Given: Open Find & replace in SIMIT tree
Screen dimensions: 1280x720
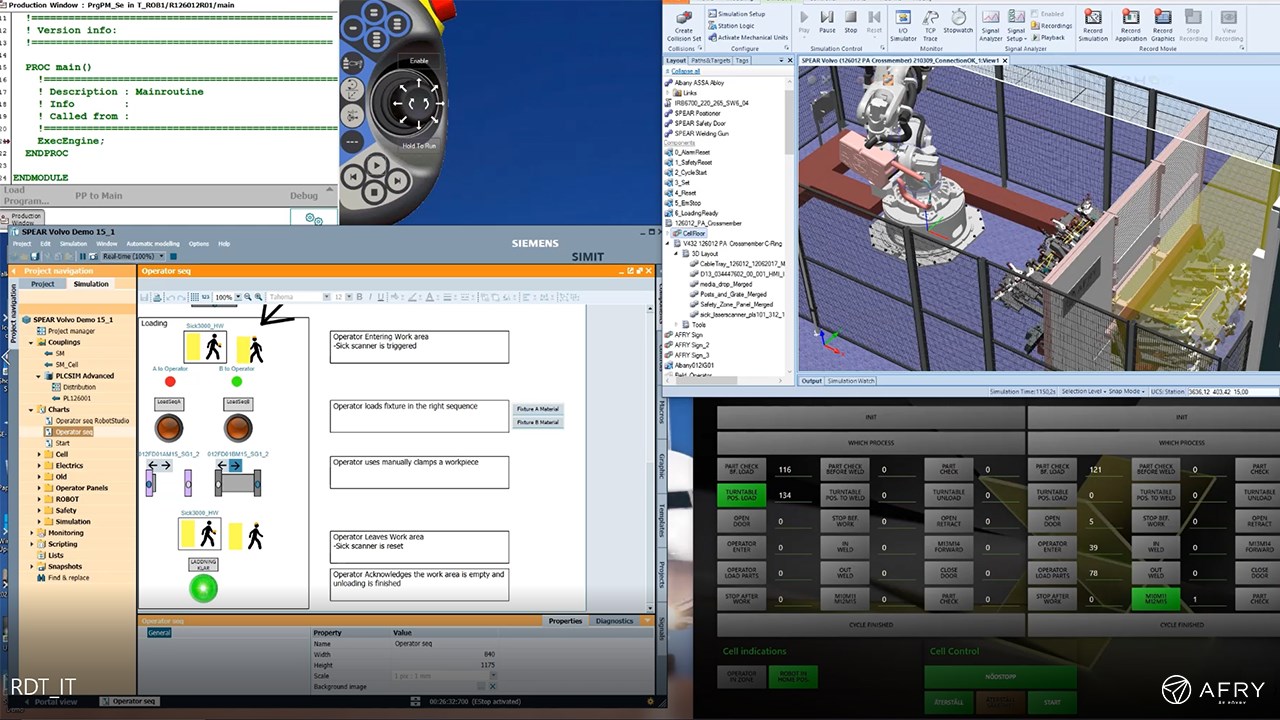Looking at the screenshot, I should pos(62,577).
